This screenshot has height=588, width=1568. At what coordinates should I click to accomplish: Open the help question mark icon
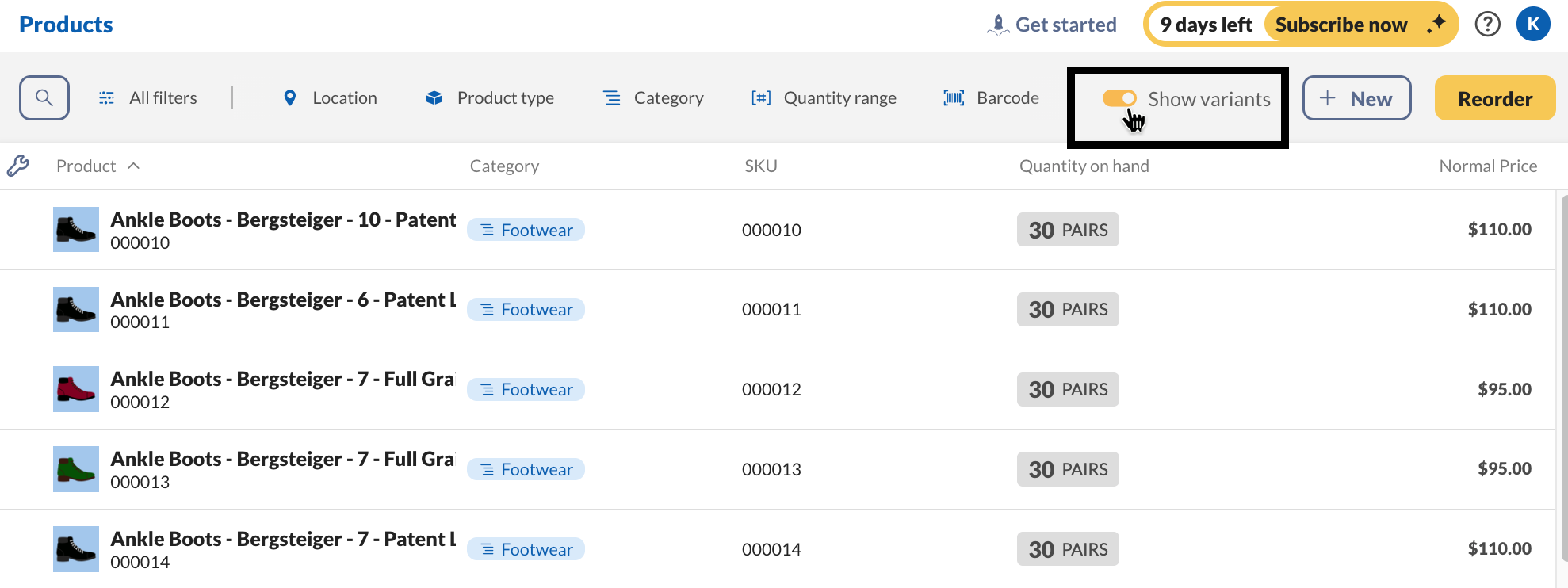tap(1487, 25)
